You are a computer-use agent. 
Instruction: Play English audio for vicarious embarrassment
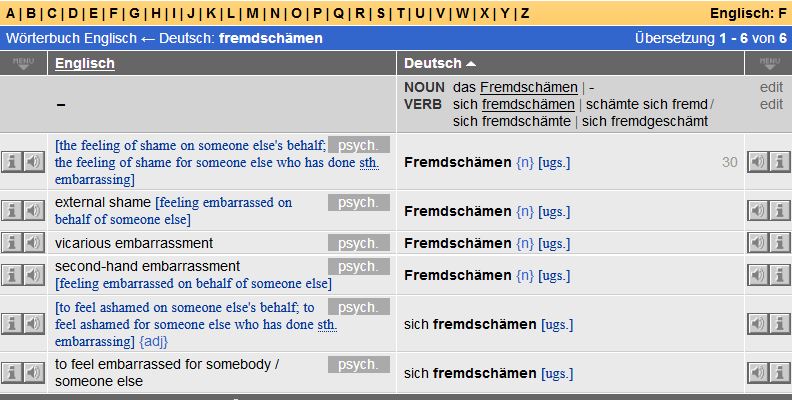[x=34, y=243]
